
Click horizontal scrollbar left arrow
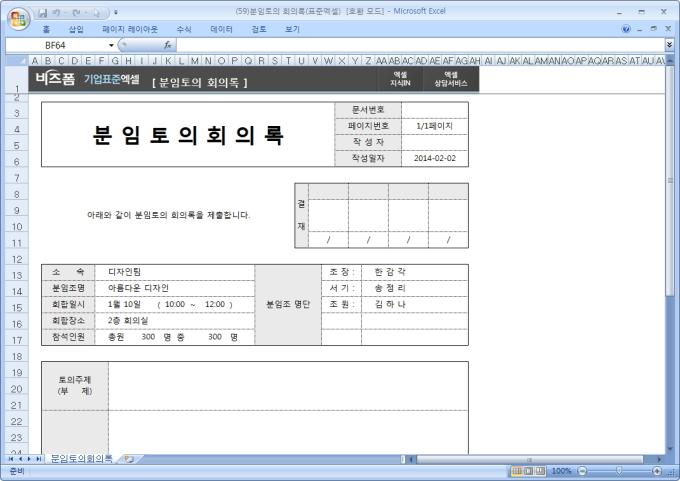[x=411, y=459]
